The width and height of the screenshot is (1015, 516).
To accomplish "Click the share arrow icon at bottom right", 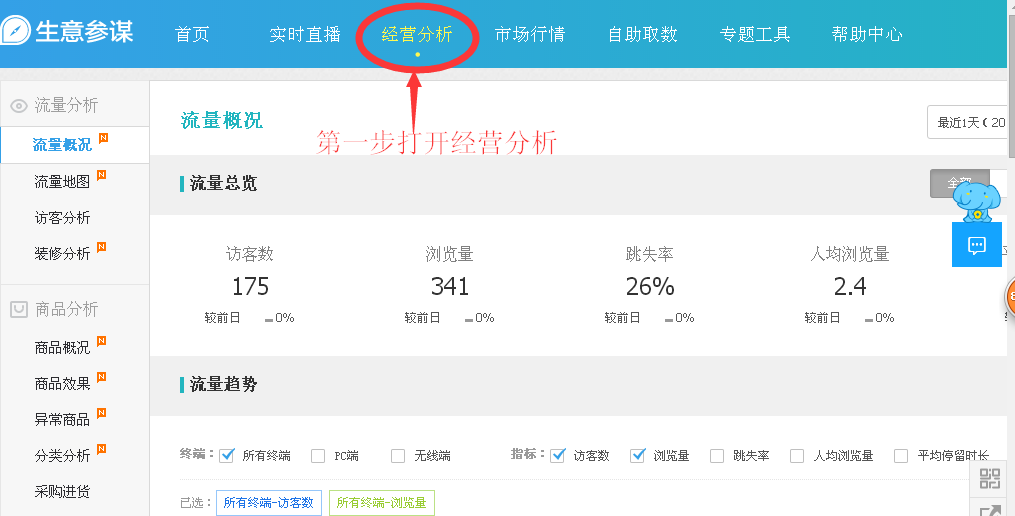I will pyautogui.click(x=990, y=511).
